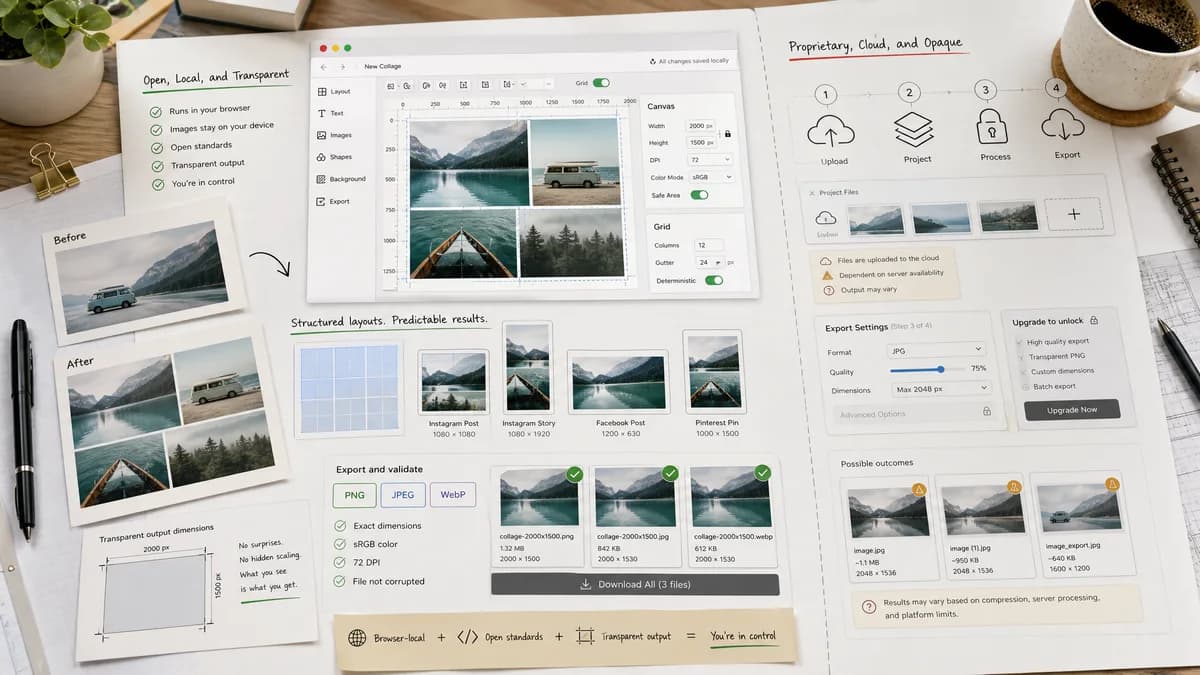
Task: Open the Format dropdown showing JPG
Action: click(936, 351)
